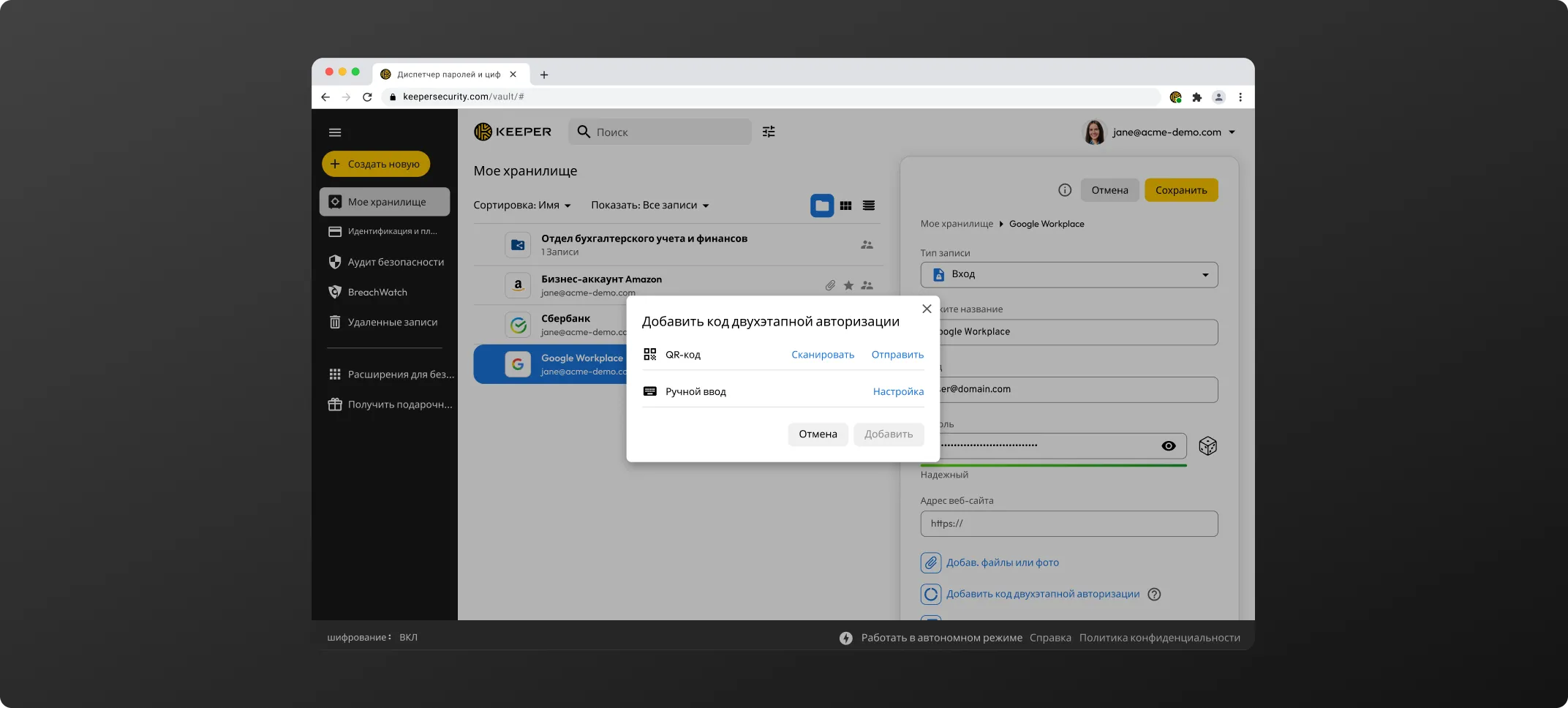Select Бизнес-аккаунт Amazon record
This screenshot has height=708, width=1568.
click(677, 285)
